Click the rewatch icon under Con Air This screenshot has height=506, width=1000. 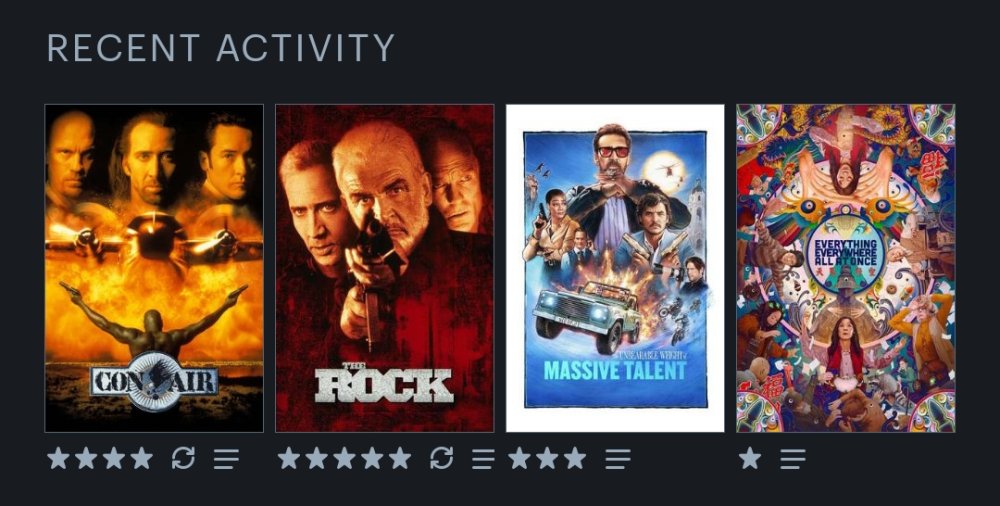[183, 458]
